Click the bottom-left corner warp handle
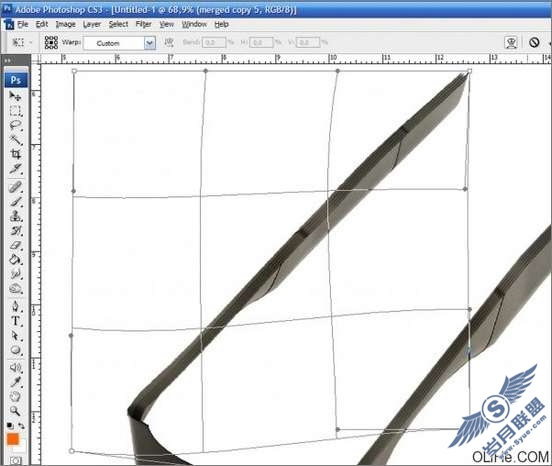Viewport: 552px width, 466px height. (x=71, y=451)
